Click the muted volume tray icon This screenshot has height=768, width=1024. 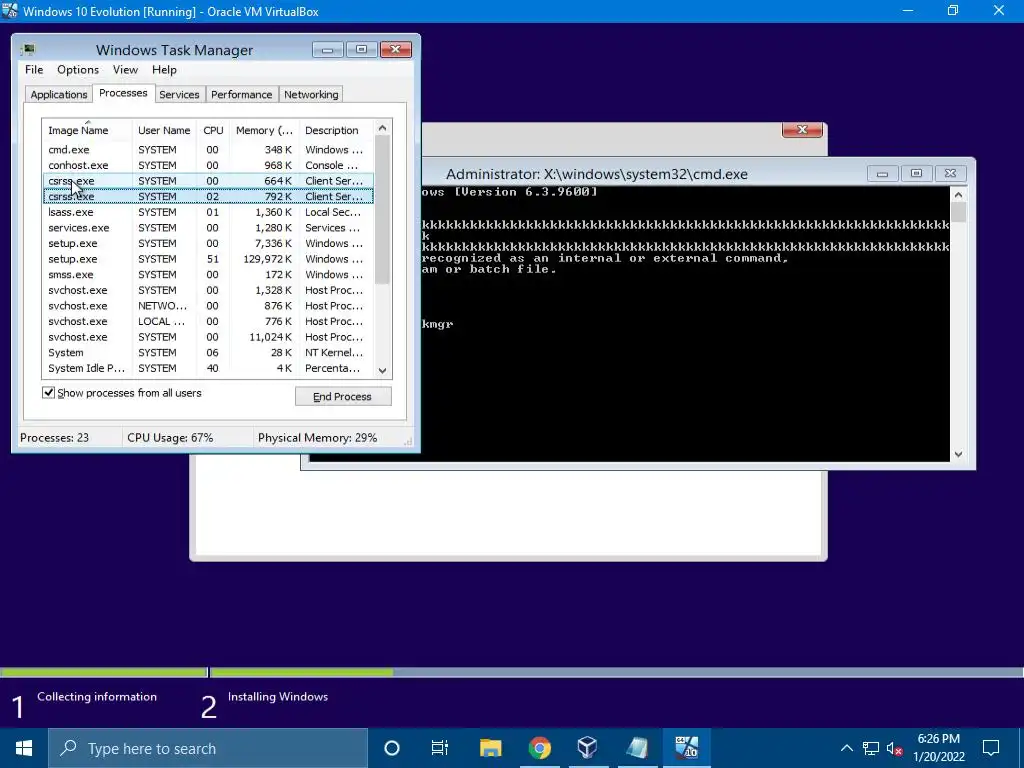point(894,748)
